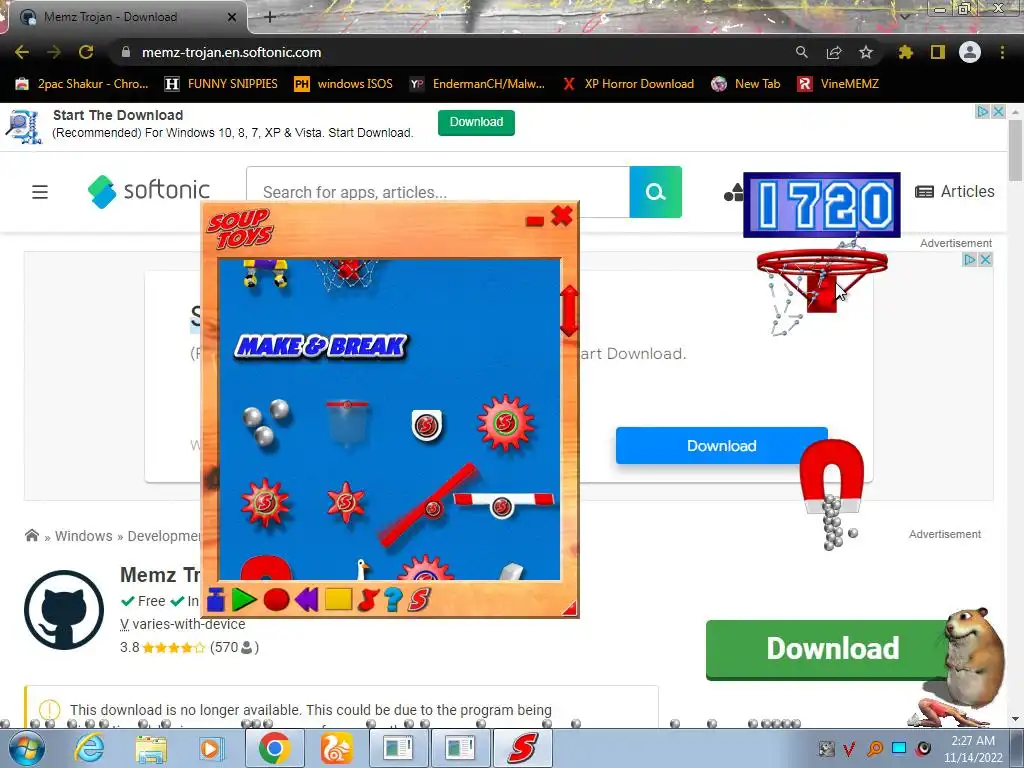Toggle the red music note sound icon

pos(368,600)
